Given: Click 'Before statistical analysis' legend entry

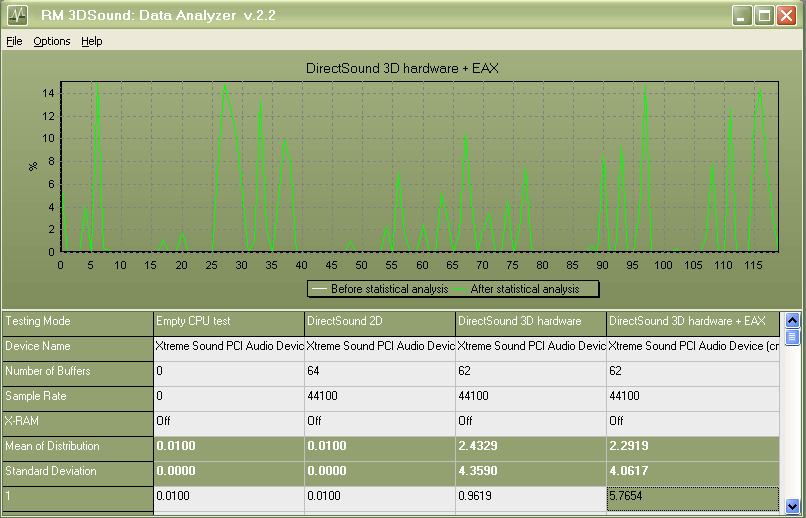Looking at the screenshot, I should (379, 289).
